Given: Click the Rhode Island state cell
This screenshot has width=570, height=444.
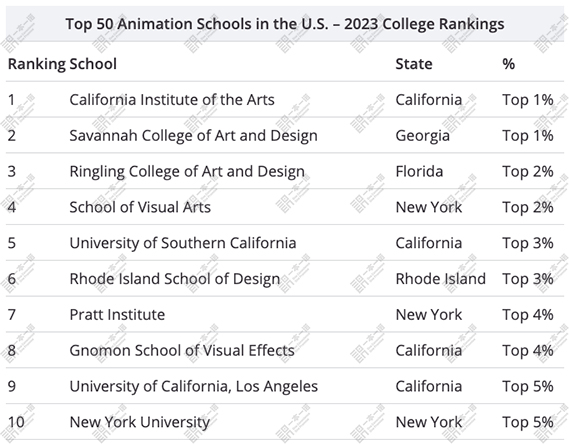Looking at the screenshot, I should 441,279.
